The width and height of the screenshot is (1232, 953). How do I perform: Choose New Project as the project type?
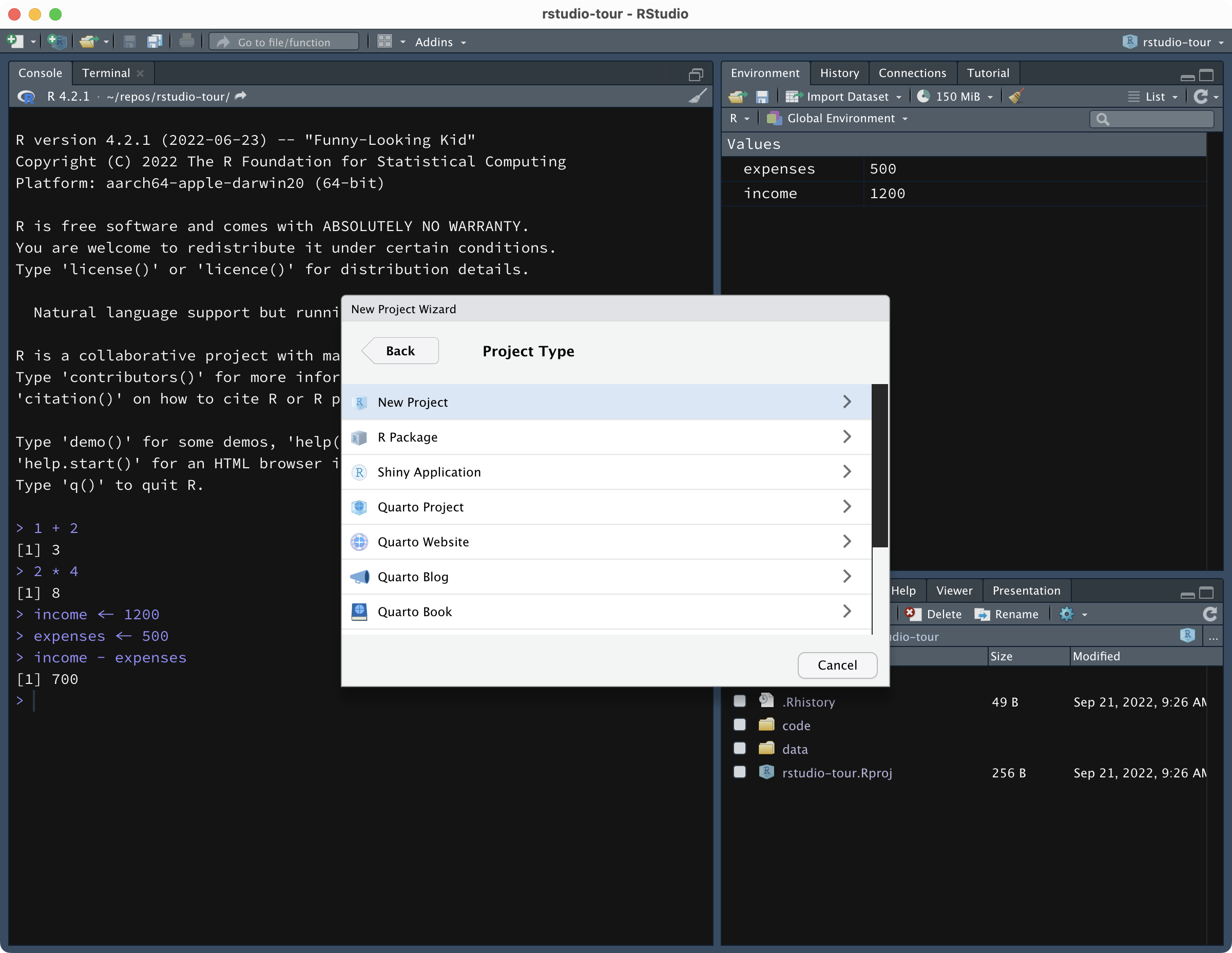coord(606,402)
